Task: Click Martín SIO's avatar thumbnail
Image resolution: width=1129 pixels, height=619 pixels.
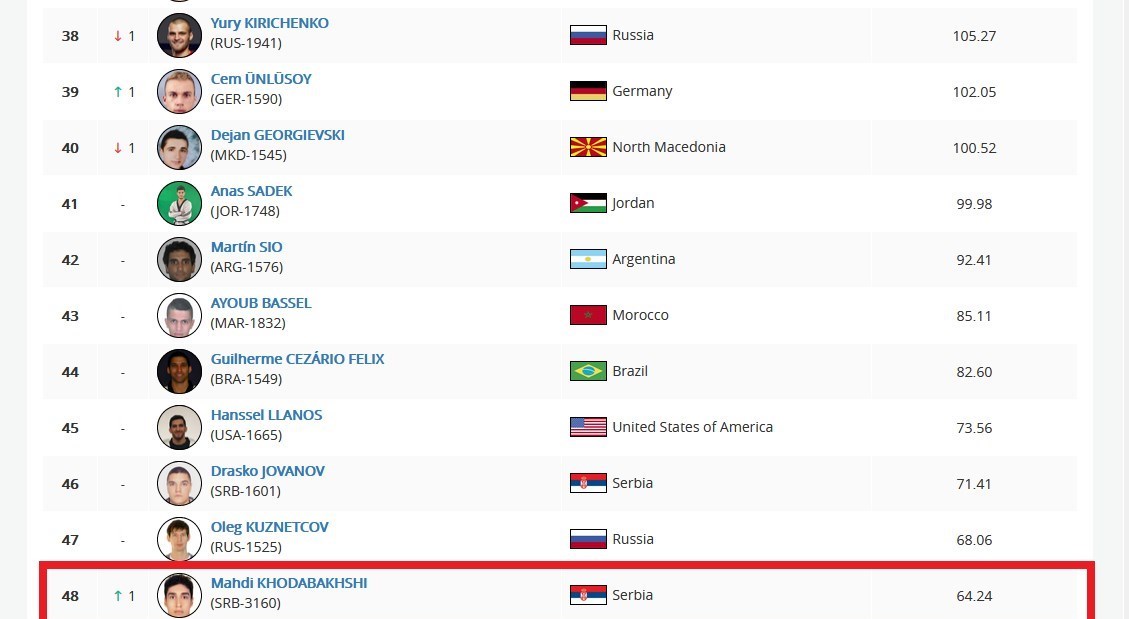Action: click(179, 260)
